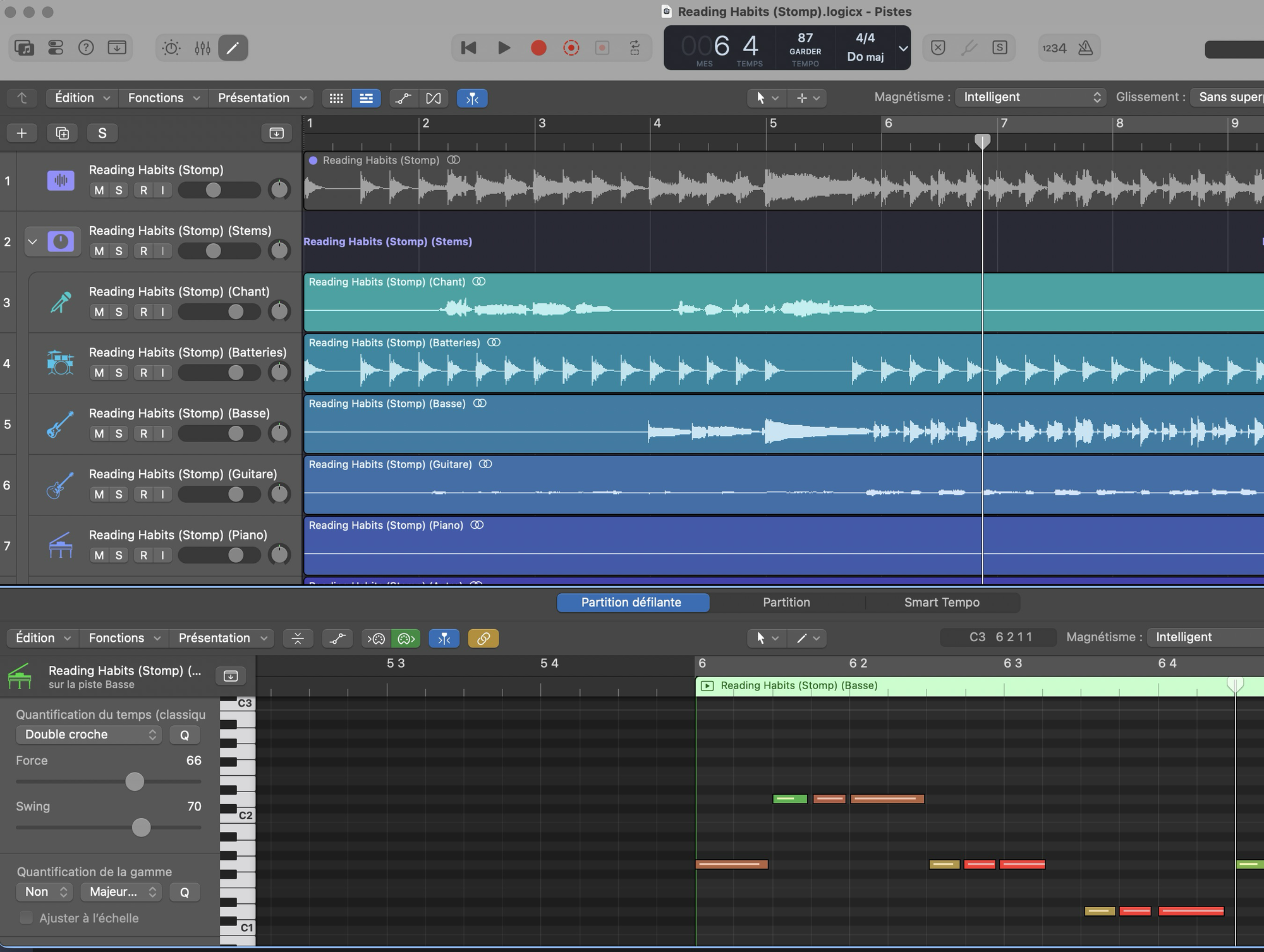1264x952 pixels.
Task: Open the Majeur scale dropdown
Action: click(x=121, y=892)
